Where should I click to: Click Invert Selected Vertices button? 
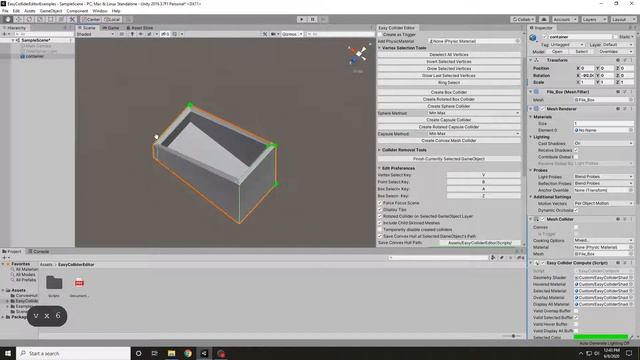(x=449, y=62)
